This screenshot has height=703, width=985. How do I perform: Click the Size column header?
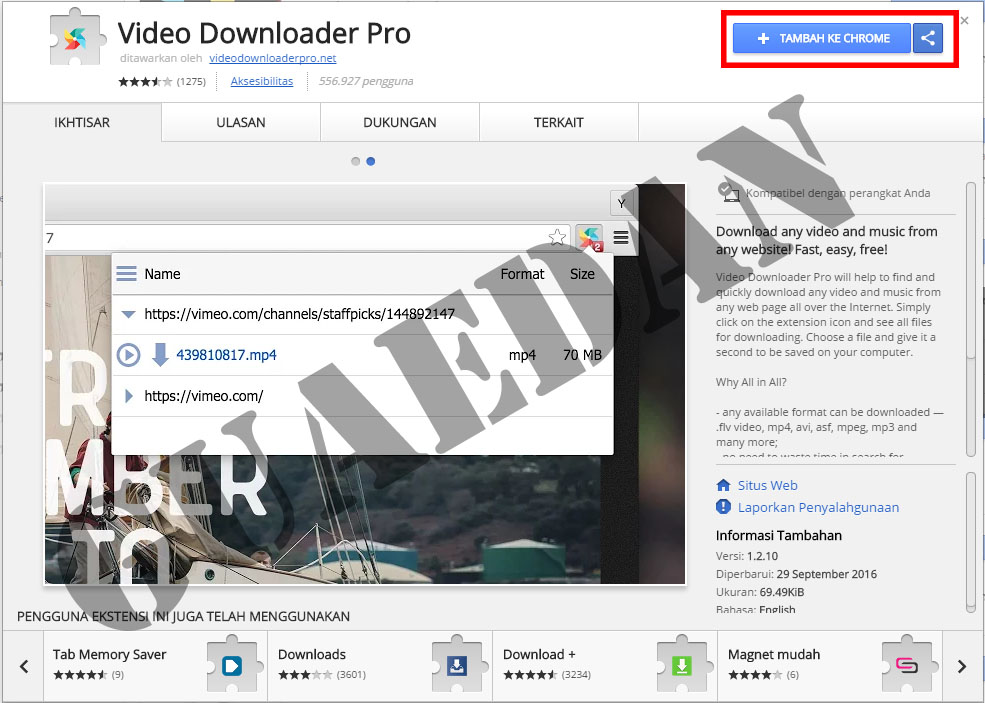pyautogui.click(x=582, y=274)
